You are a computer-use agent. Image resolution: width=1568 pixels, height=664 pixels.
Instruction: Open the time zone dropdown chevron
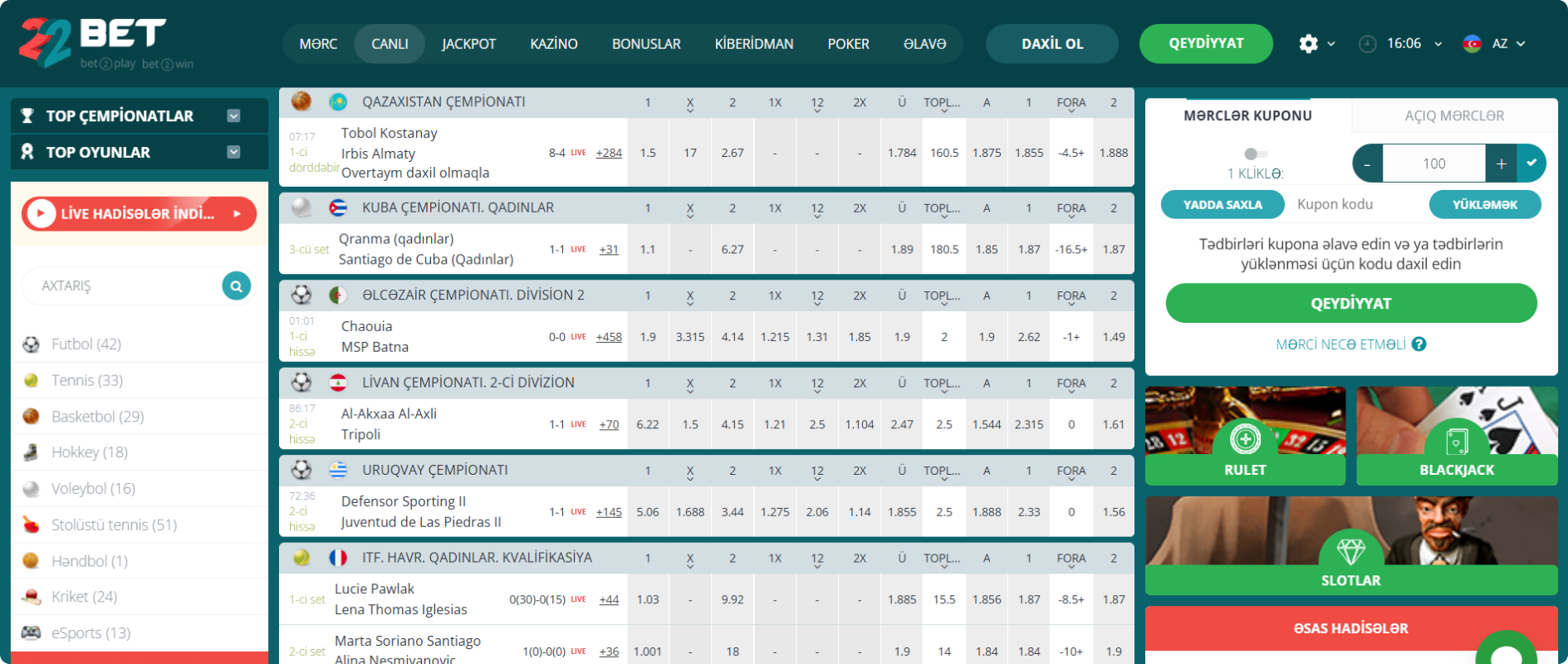click(1438, 44)
